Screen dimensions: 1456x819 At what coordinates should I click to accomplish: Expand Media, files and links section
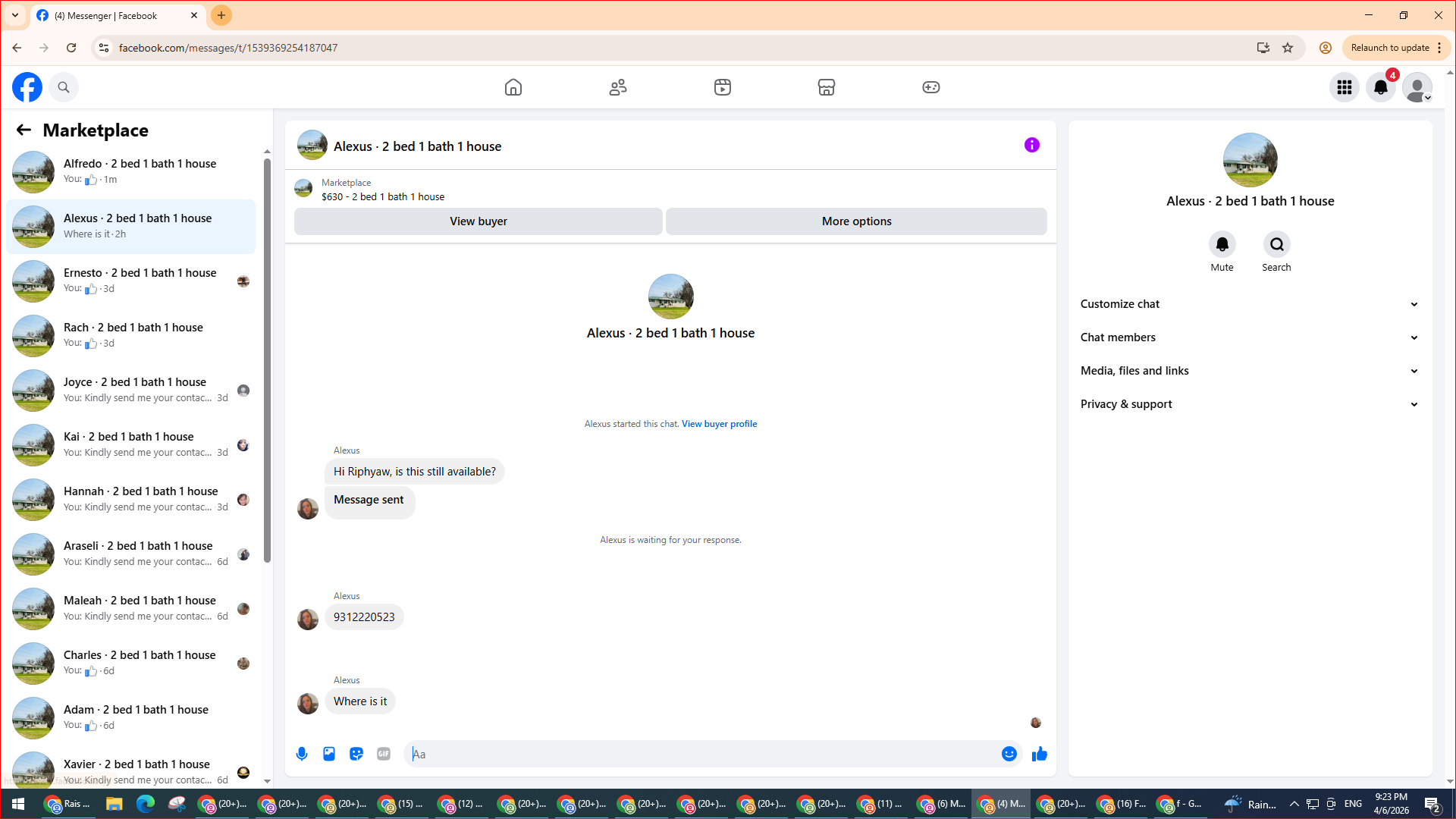tap(1250, 371)
